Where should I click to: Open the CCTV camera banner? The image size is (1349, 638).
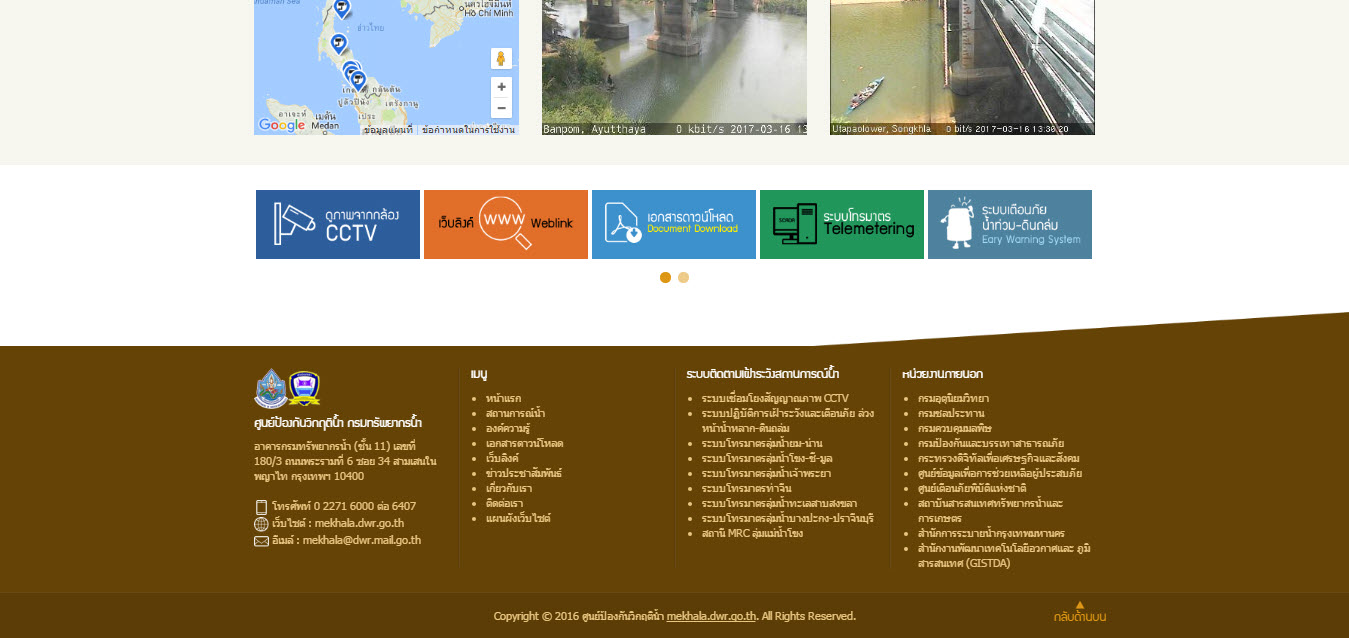click(338, 225)
